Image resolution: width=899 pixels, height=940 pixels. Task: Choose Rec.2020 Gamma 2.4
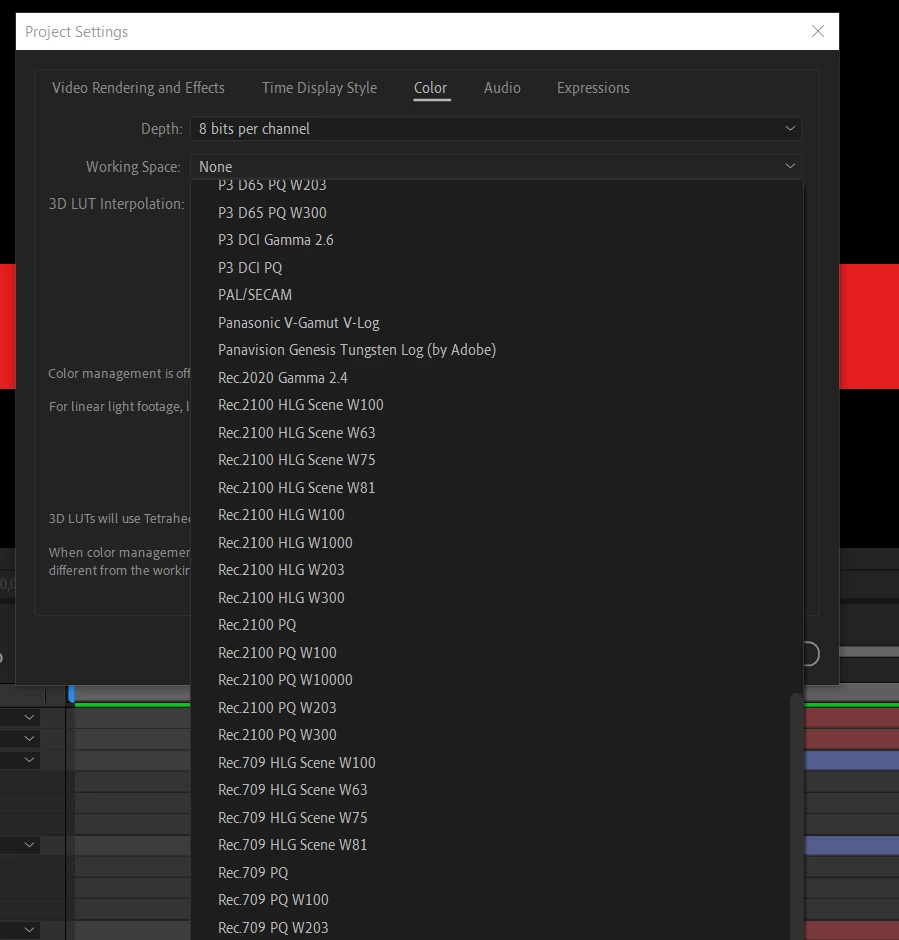(497, 378)
